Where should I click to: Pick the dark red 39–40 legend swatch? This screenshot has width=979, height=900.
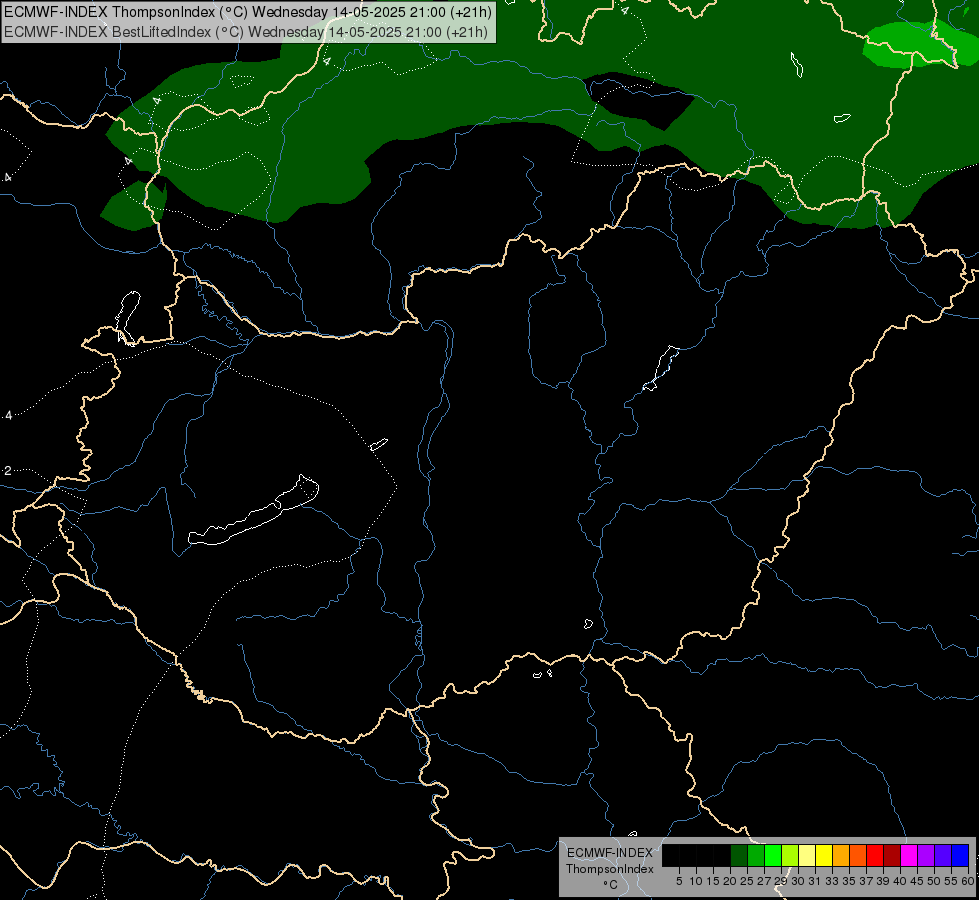(x=892, y=855)
